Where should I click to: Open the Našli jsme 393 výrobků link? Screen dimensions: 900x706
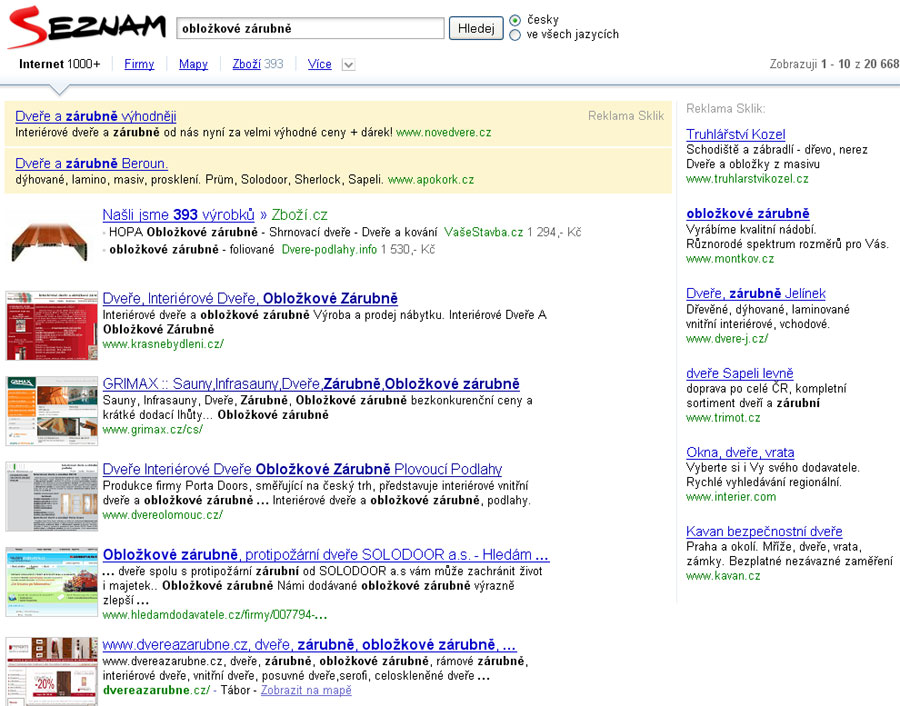tap(179, 215)
